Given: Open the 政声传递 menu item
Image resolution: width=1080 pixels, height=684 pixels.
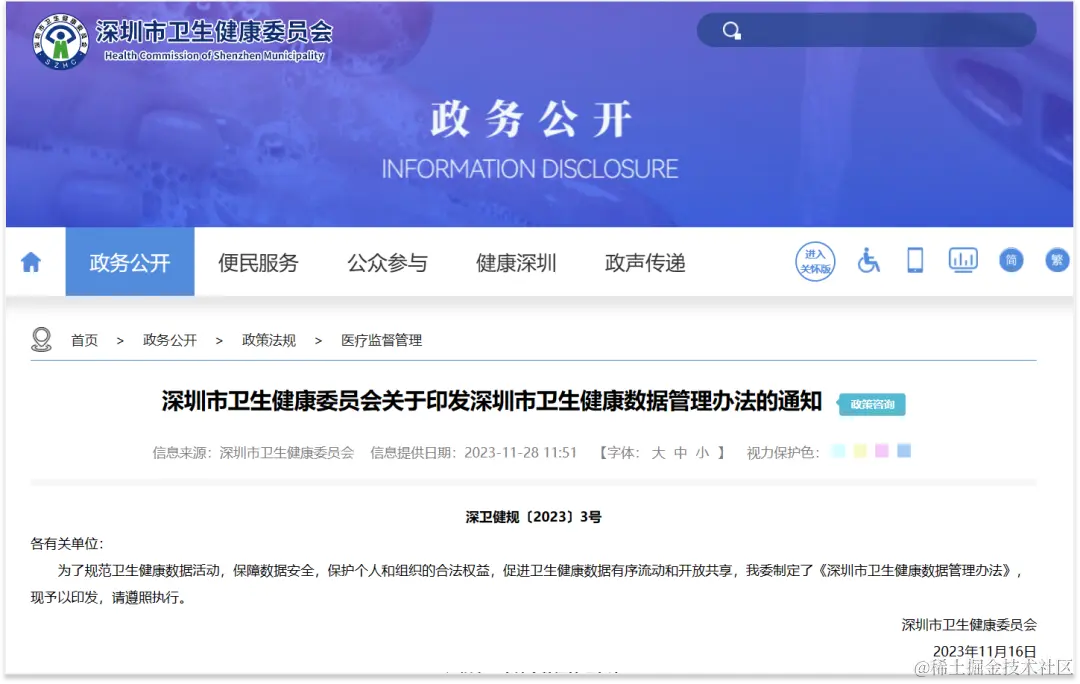Looking at the screenshot, I should 644,262.
